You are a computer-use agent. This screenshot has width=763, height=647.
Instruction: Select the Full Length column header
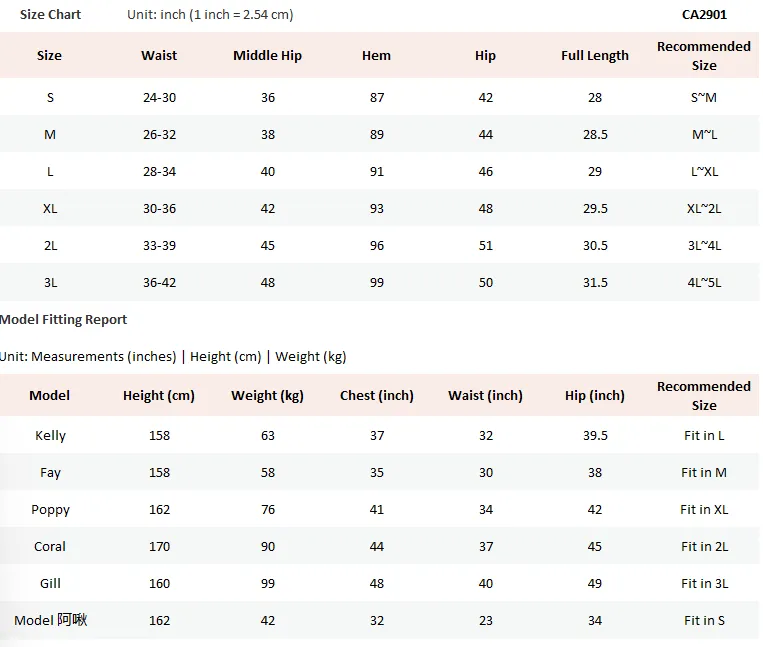(x=595, y=55)
